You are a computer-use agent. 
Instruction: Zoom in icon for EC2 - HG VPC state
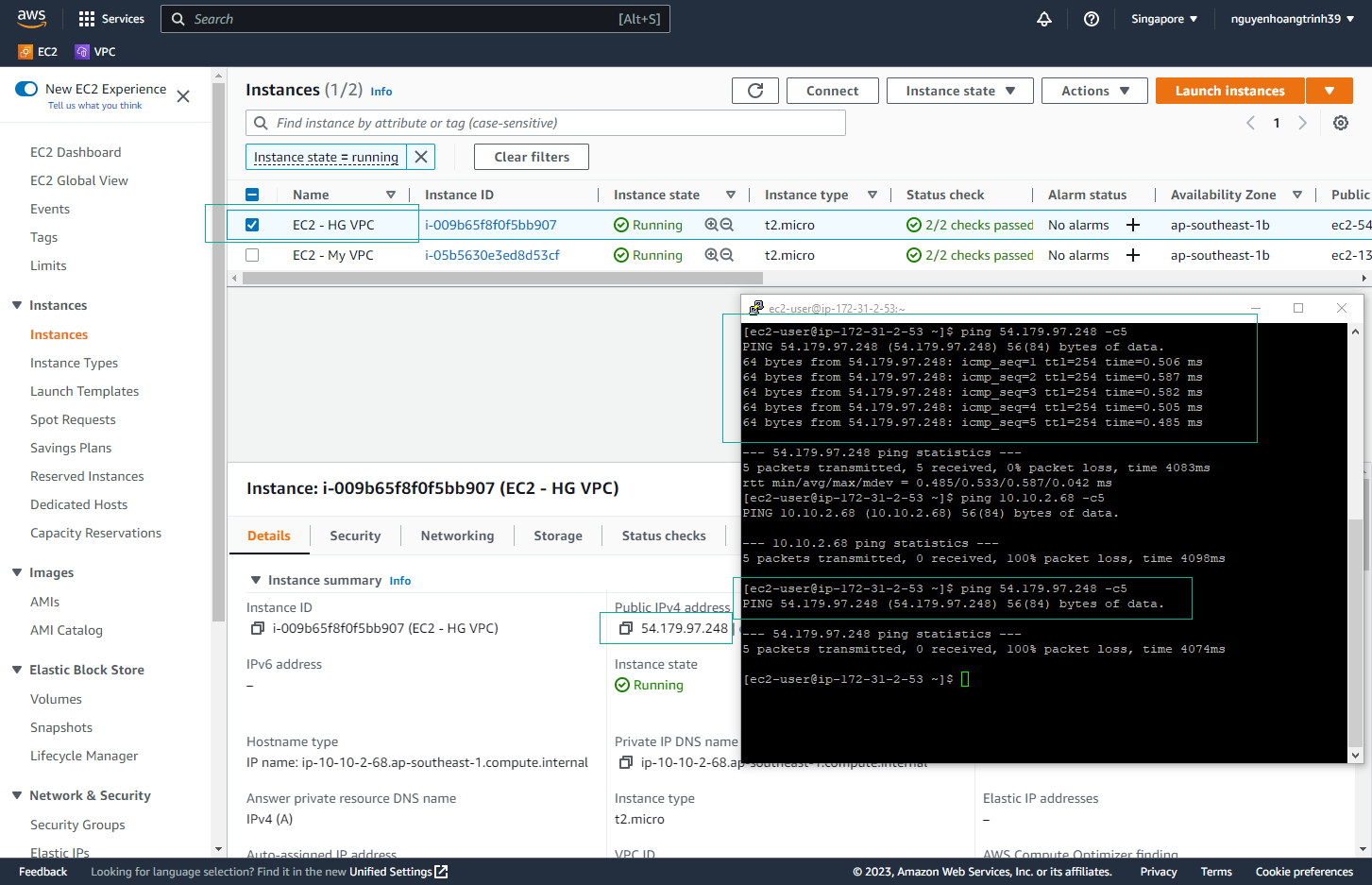pos(711,225)
